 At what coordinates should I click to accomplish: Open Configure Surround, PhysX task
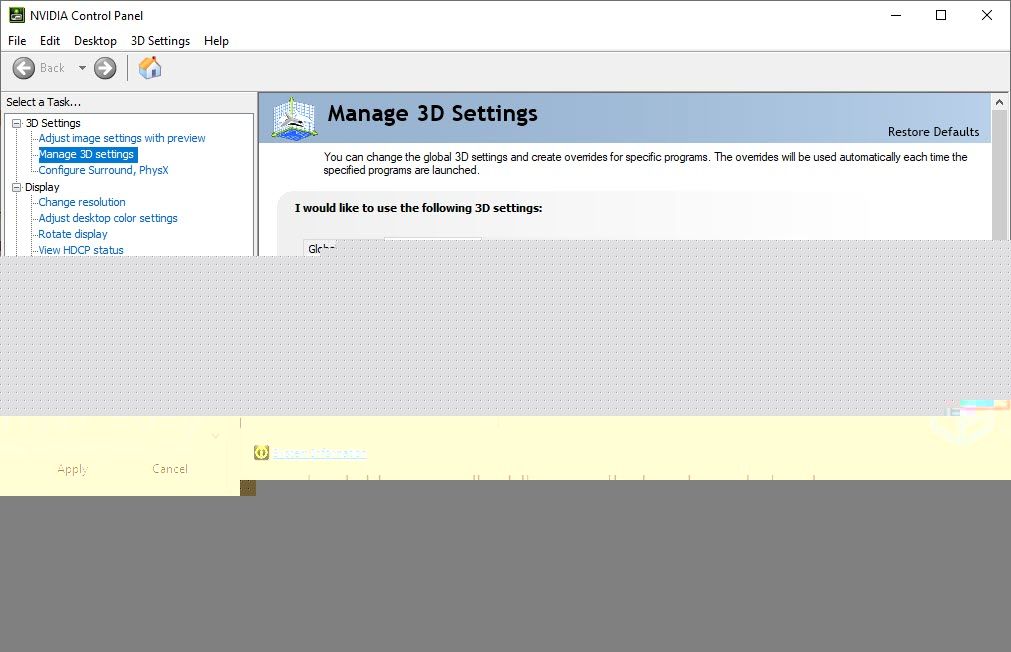coord(103,170)
